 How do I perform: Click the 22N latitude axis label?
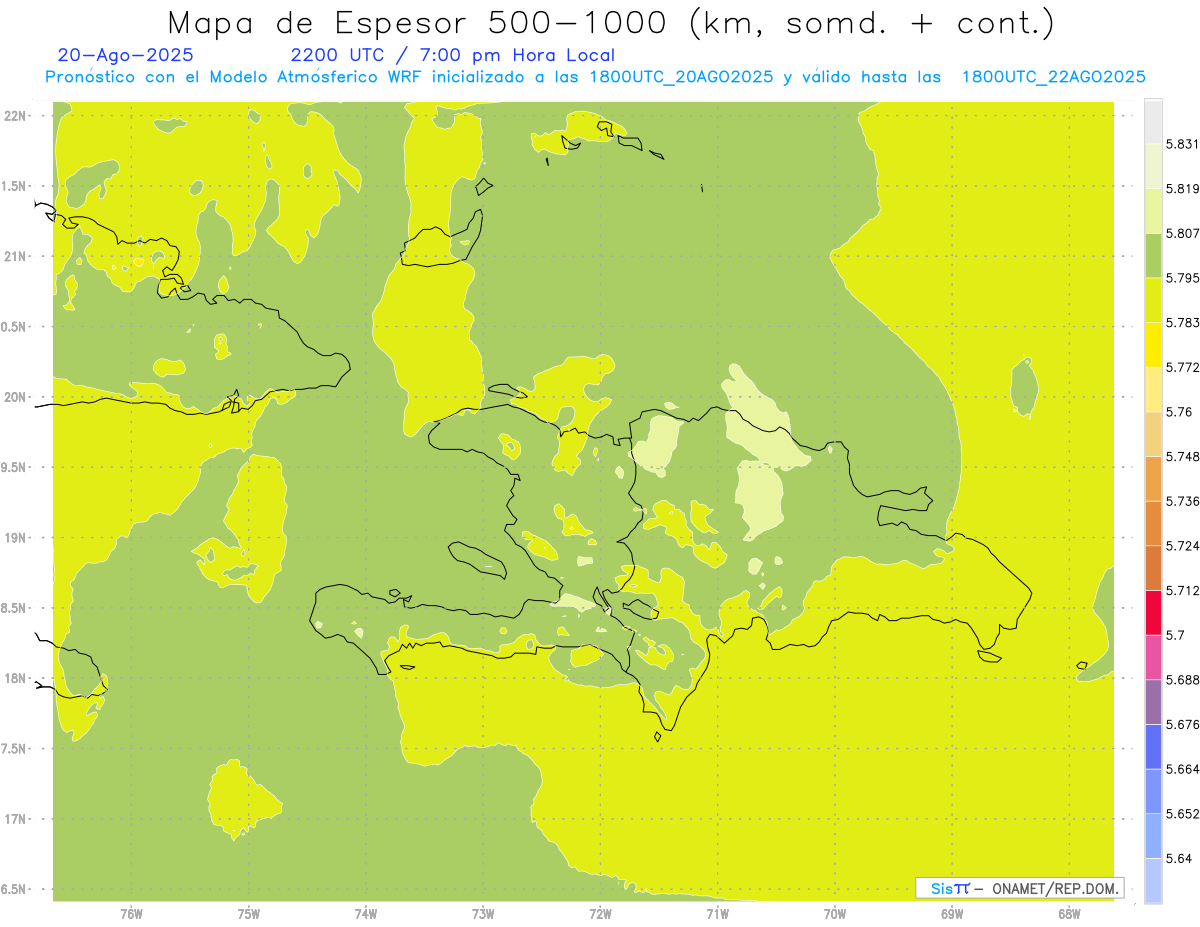click(16, 115)
